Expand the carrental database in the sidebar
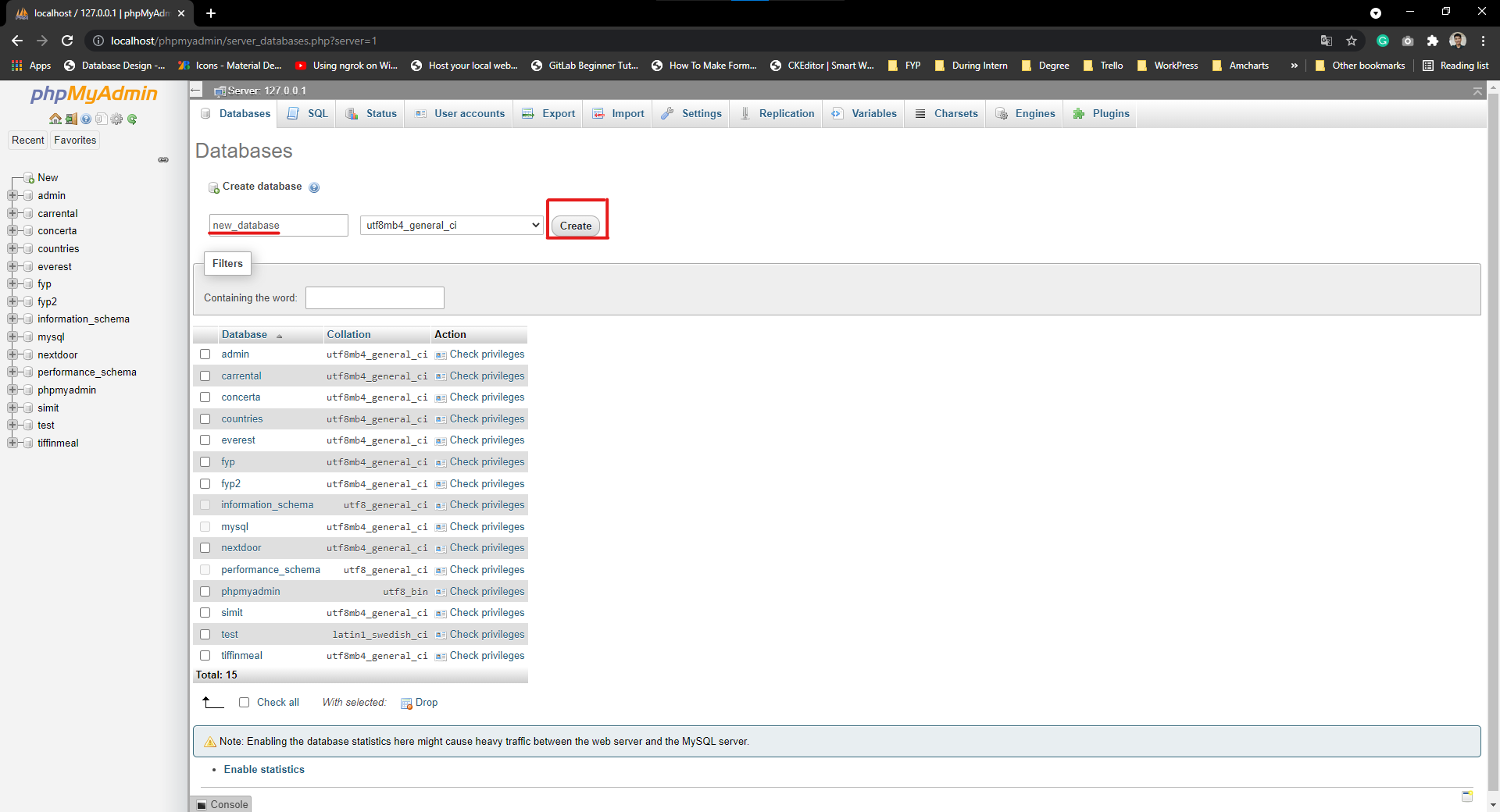This screenshot has height=812, width=1500. click(x=12, y=213)
